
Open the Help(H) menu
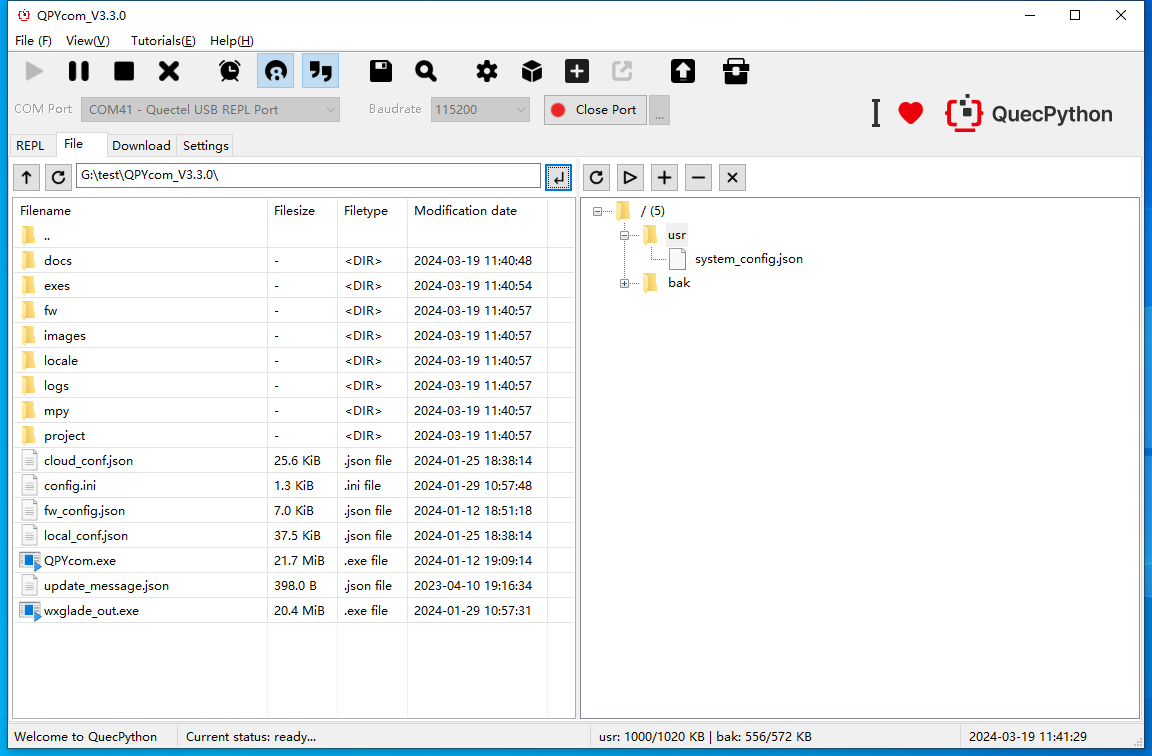pos(231,40)
